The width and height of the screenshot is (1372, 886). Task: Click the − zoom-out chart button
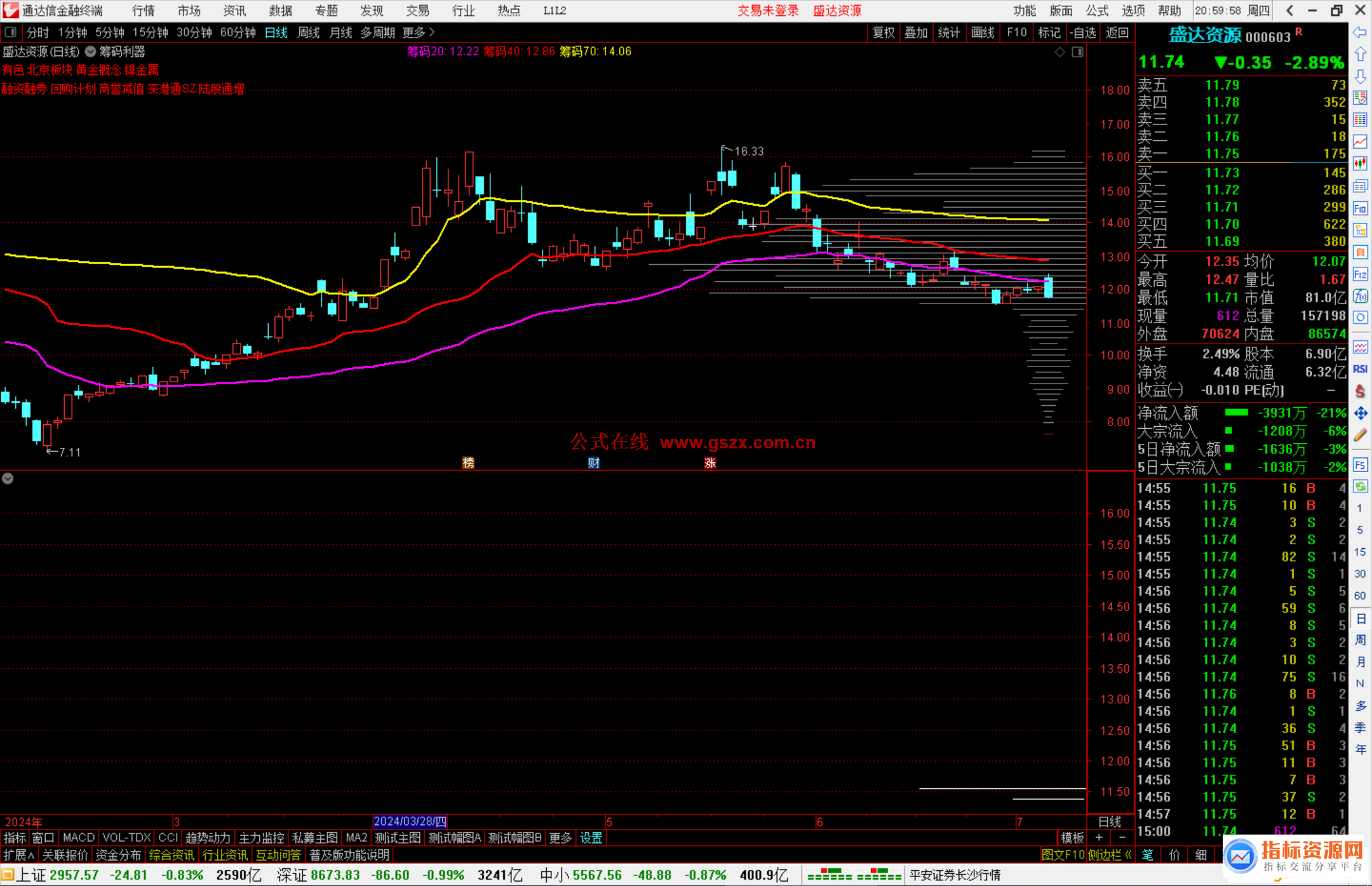(1122, 838)
